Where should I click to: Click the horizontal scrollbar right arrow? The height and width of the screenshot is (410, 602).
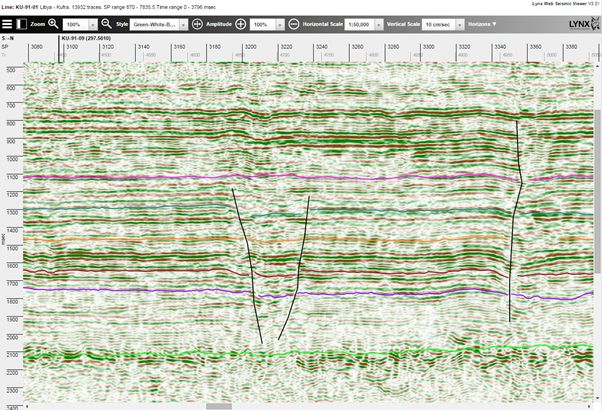[589, 406]
